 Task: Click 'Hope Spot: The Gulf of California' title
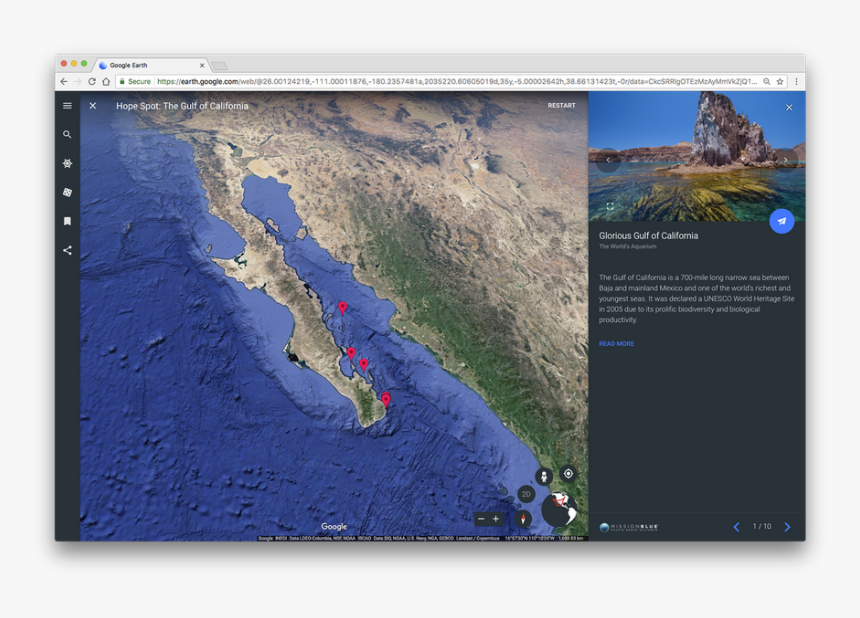click(182, 106)
